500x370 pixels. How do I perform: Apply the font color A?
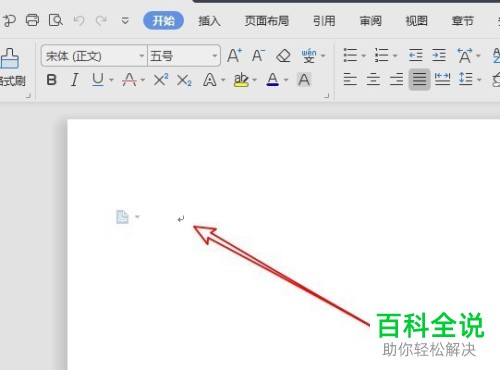[x=273, y=80]
